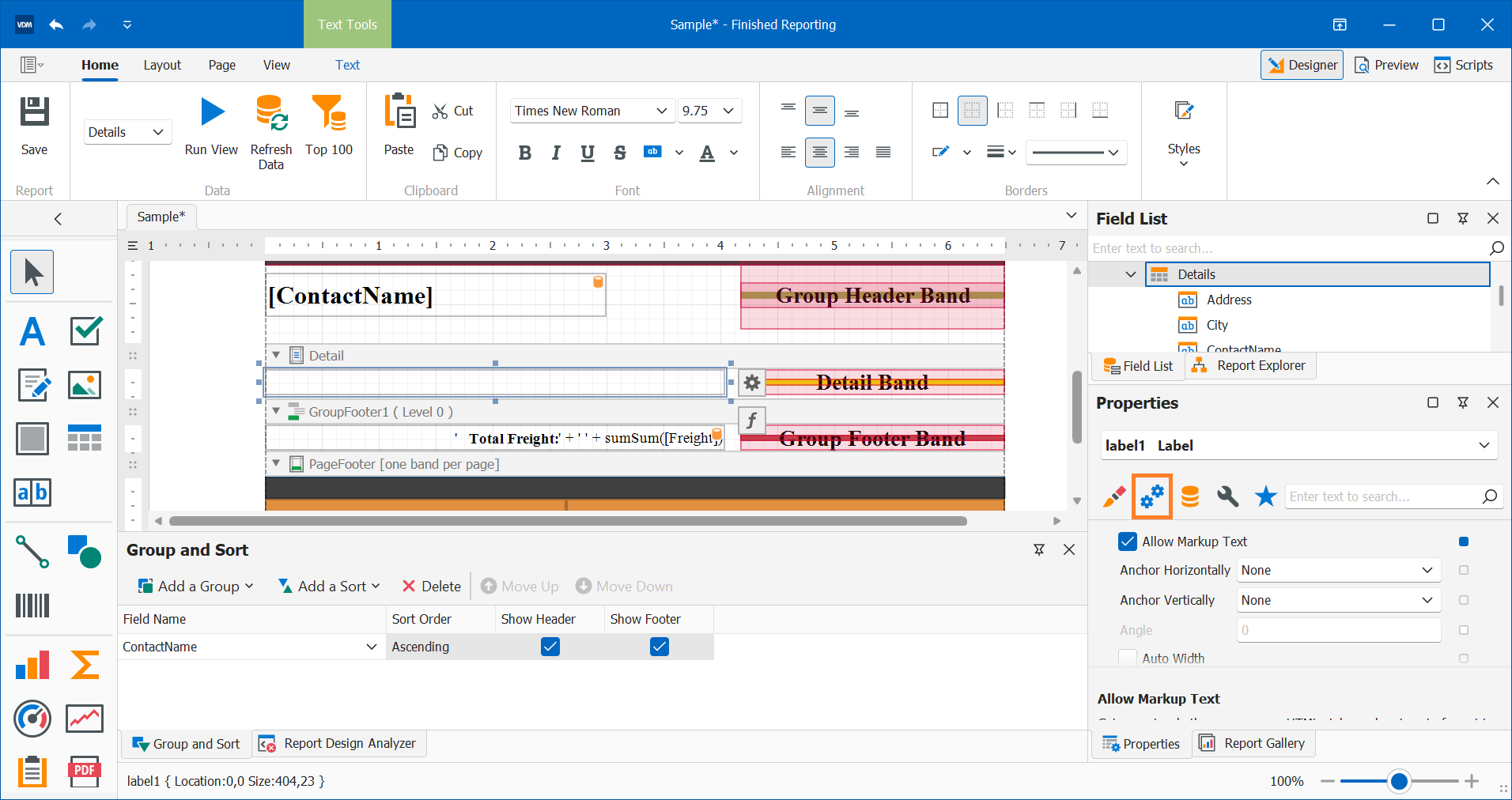Open the smart tag gear on Detail band

(752, 383)
